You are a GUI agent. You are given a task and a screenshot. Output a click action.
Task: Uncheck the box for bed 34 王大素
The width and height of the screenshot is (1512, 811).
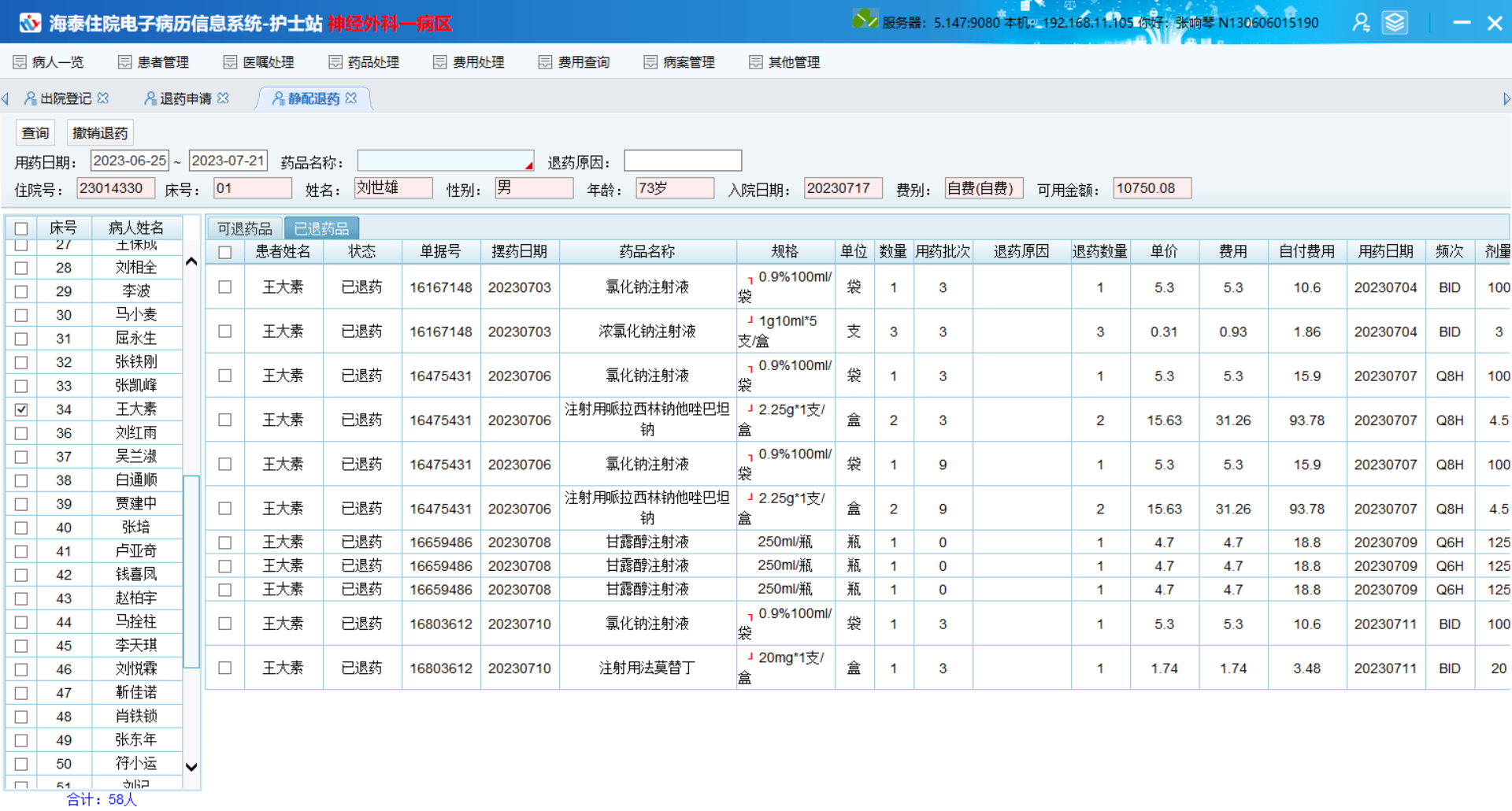pyautogui.click(x=21, y=409)
